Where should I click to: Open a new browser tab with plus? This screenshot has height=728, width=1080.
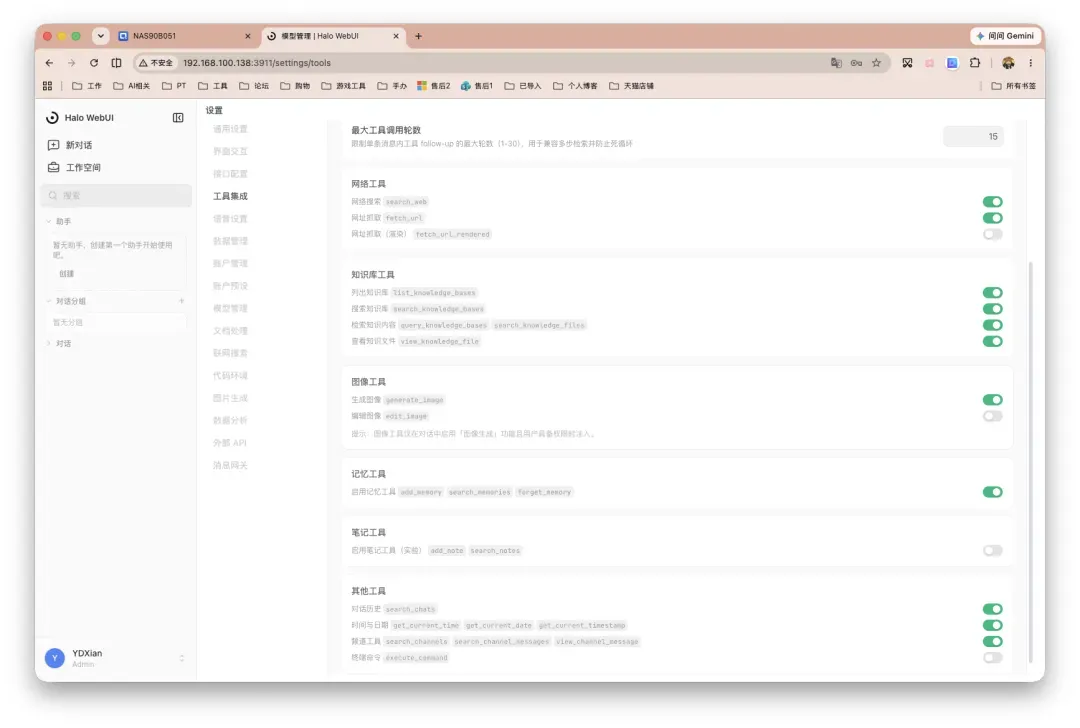pos(418,36)
